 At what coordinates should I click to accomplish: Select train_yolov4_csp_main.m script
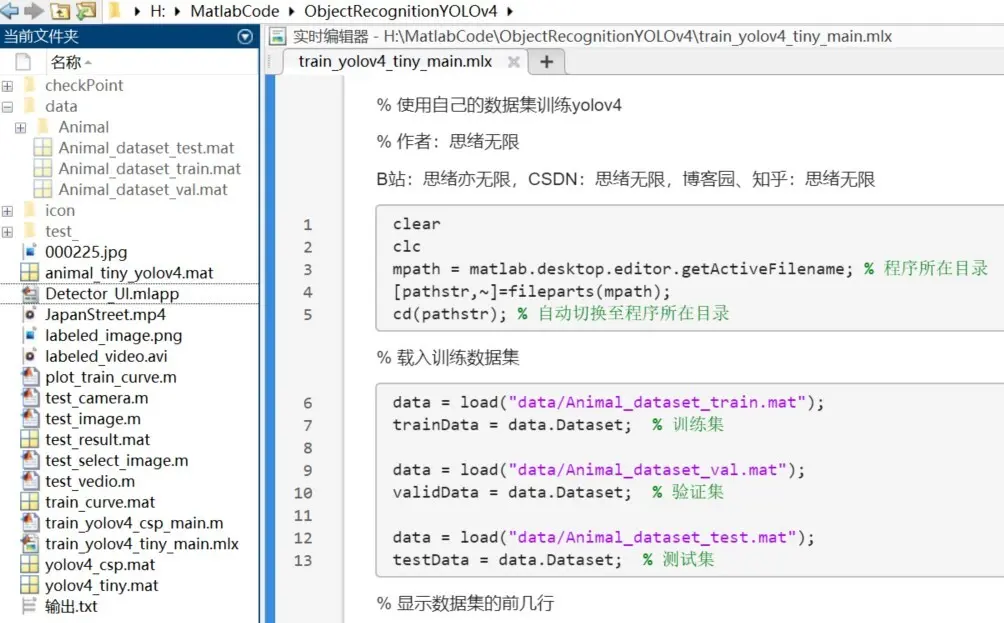134,522
